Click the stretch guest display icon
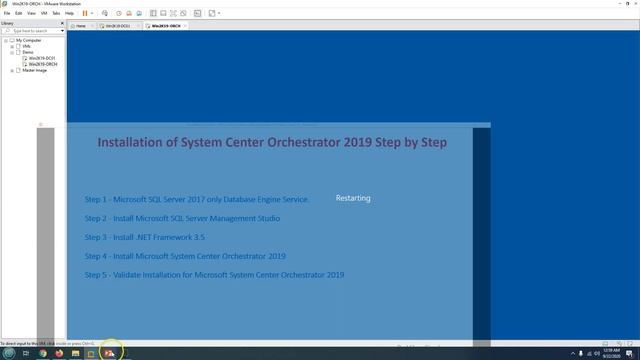This screenshot has width=640, height=360. [212, 13]
